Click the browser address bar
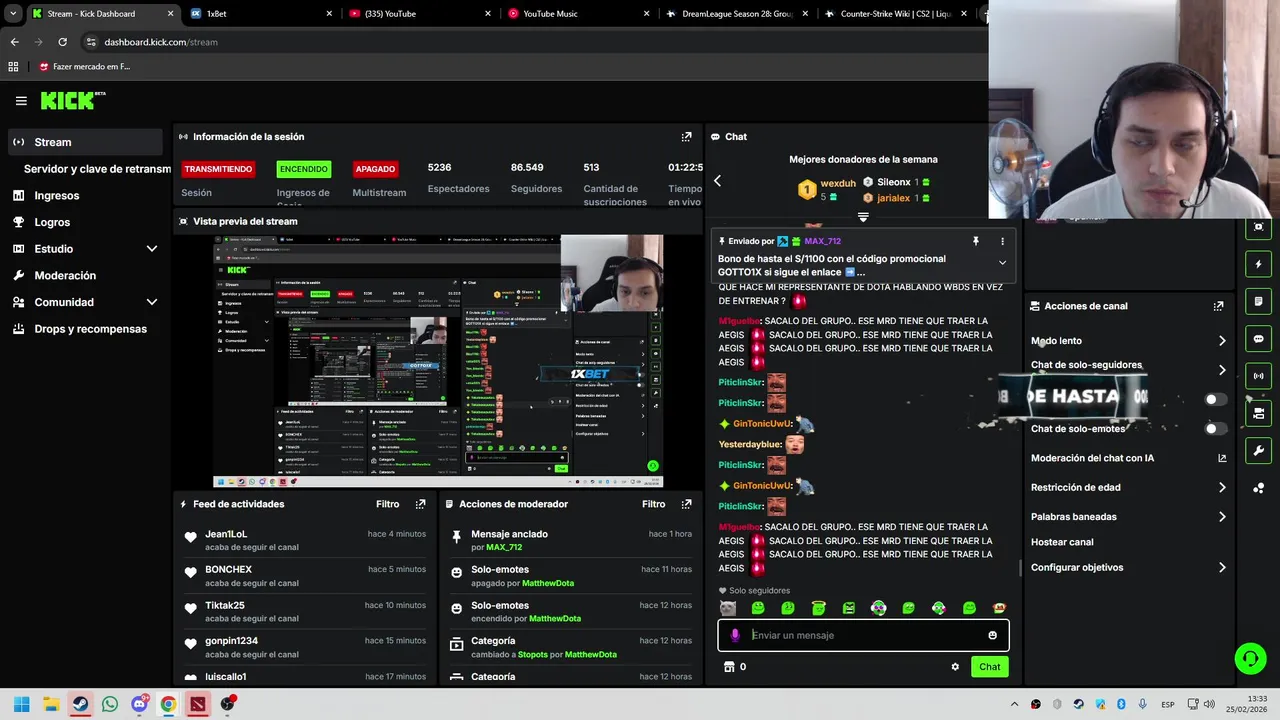 (x=530, y=42)
